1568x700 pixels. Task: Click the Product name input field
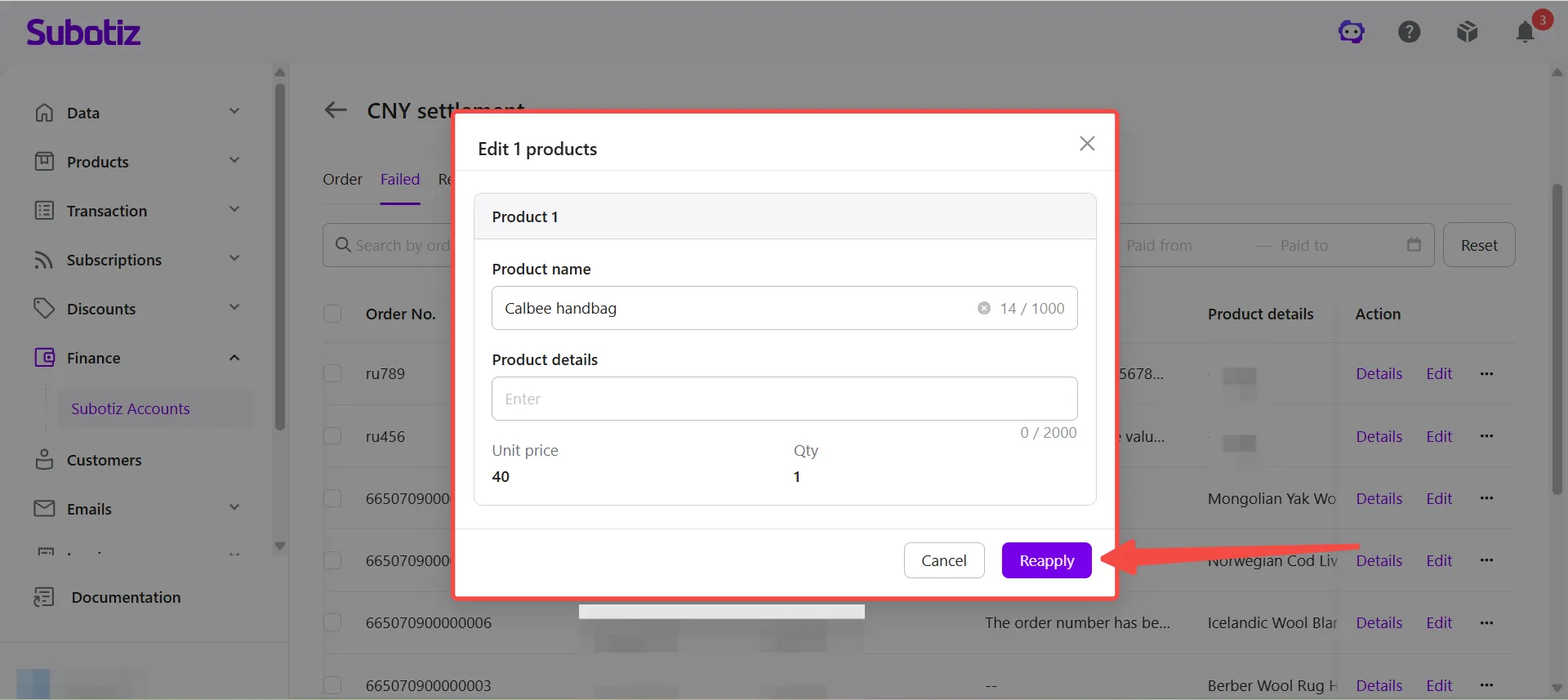click(785, 308)
